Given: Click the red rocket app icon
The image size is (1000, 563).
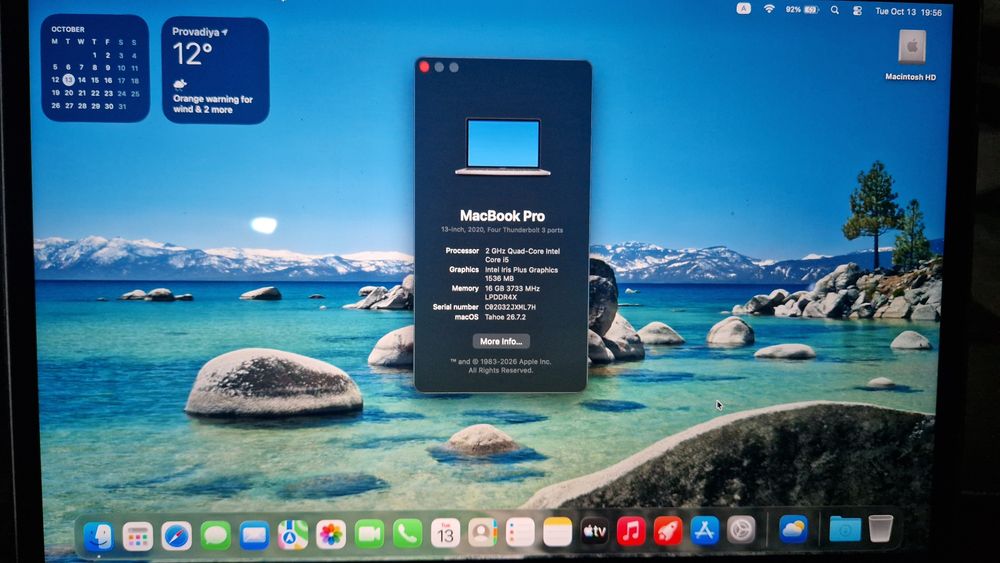Looking at the screenshot, I should [668, 530].
